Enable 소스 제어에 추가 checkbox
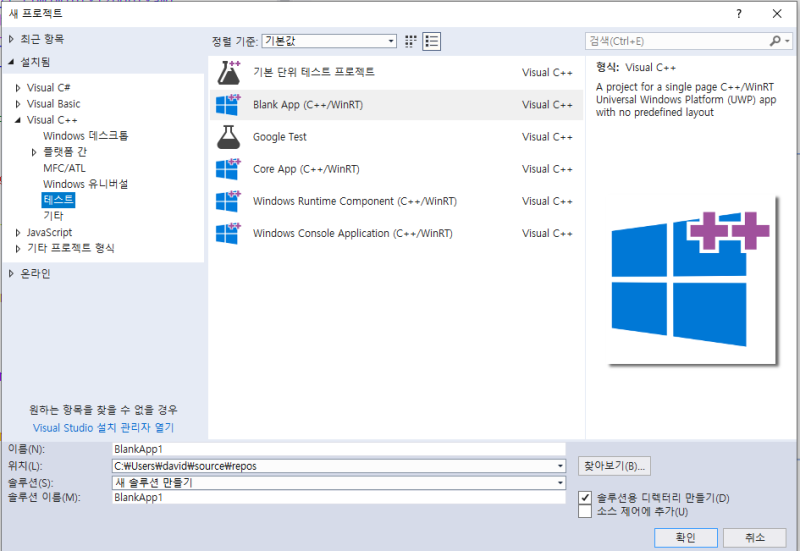Image resolution: width=800 pixels, height=551 pixels. 585,511
